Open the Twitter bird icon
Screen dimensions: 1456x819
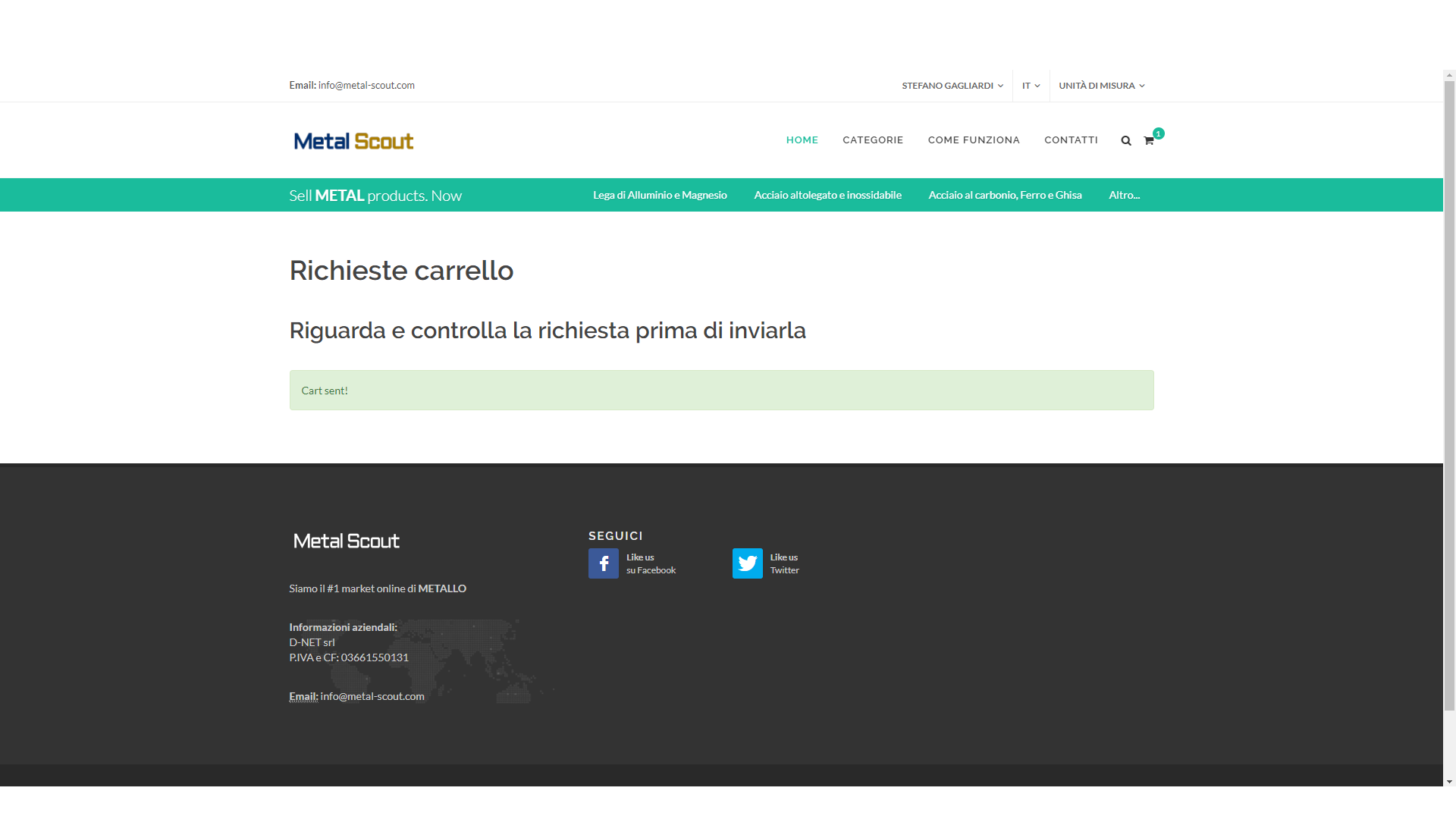pos(747,563)
